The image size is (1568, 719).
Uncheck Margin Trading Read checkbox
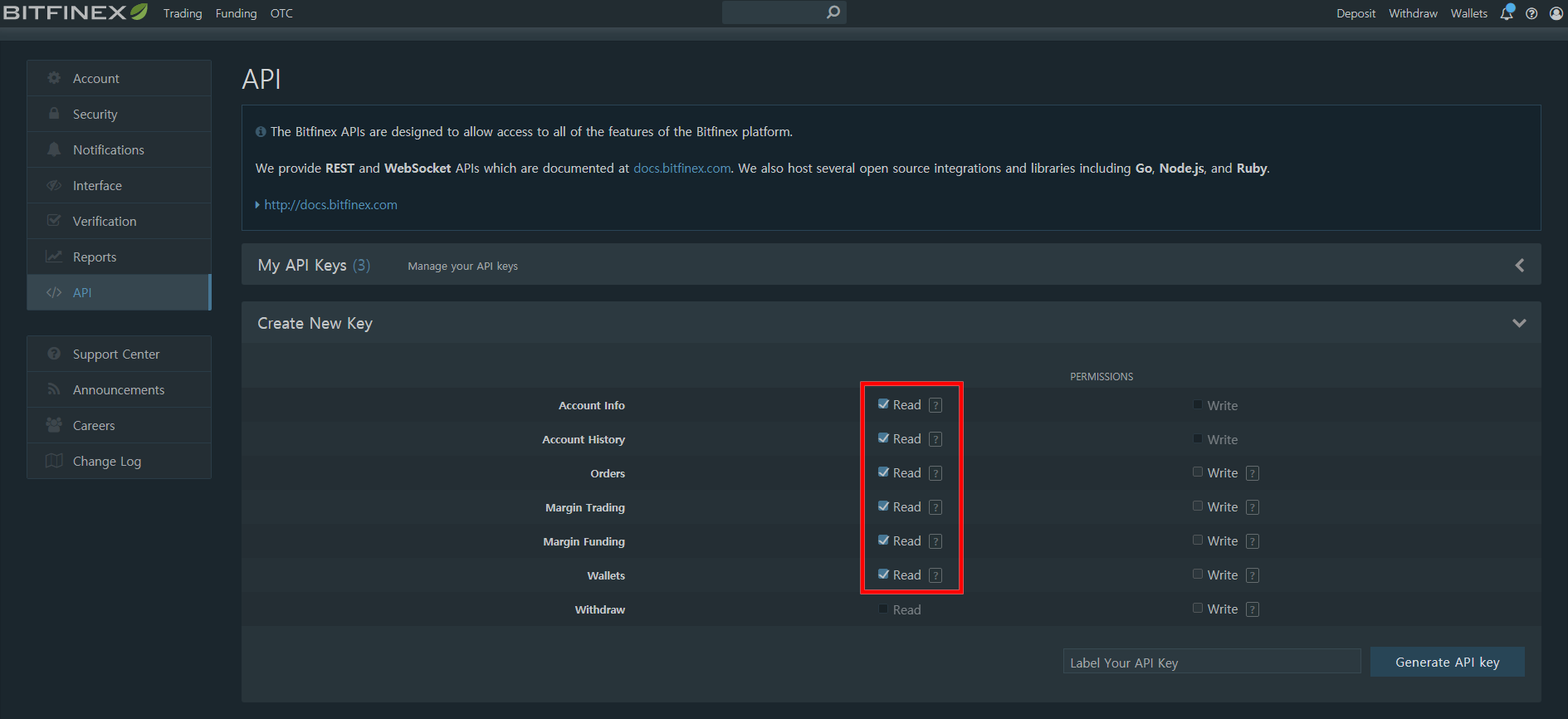tap(883, 506)
